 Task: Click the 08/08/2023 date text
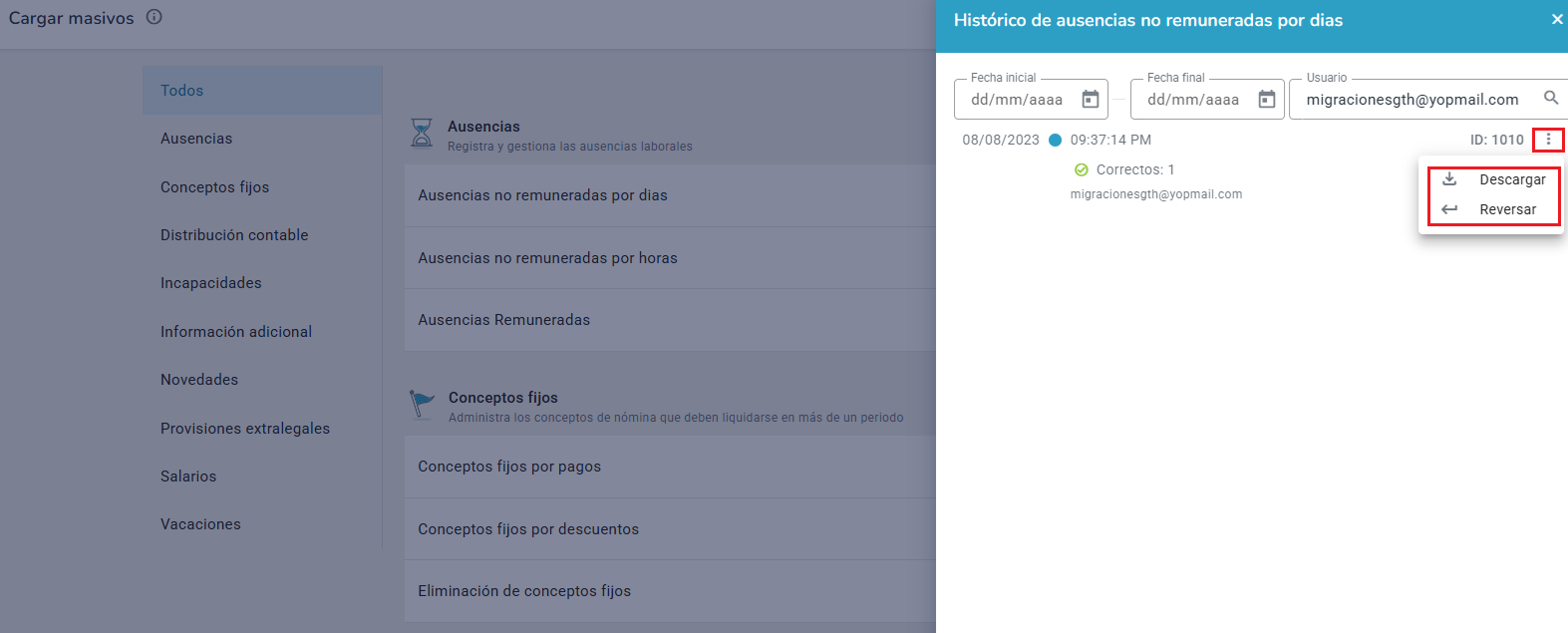coord(1001,140)
